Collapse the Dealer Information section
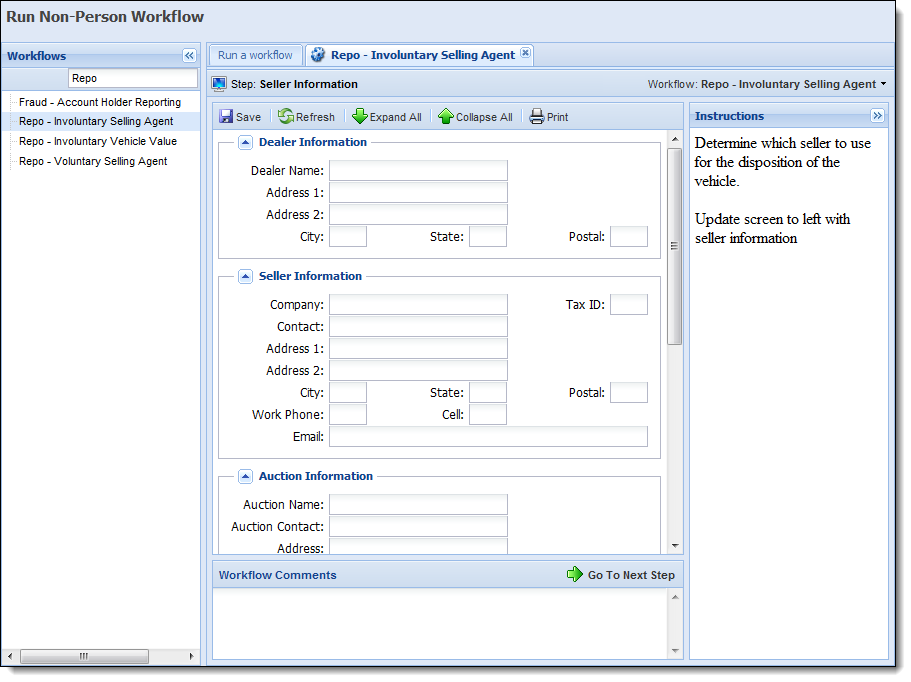The height and width of the screenshot is (682, 911). 245,142
